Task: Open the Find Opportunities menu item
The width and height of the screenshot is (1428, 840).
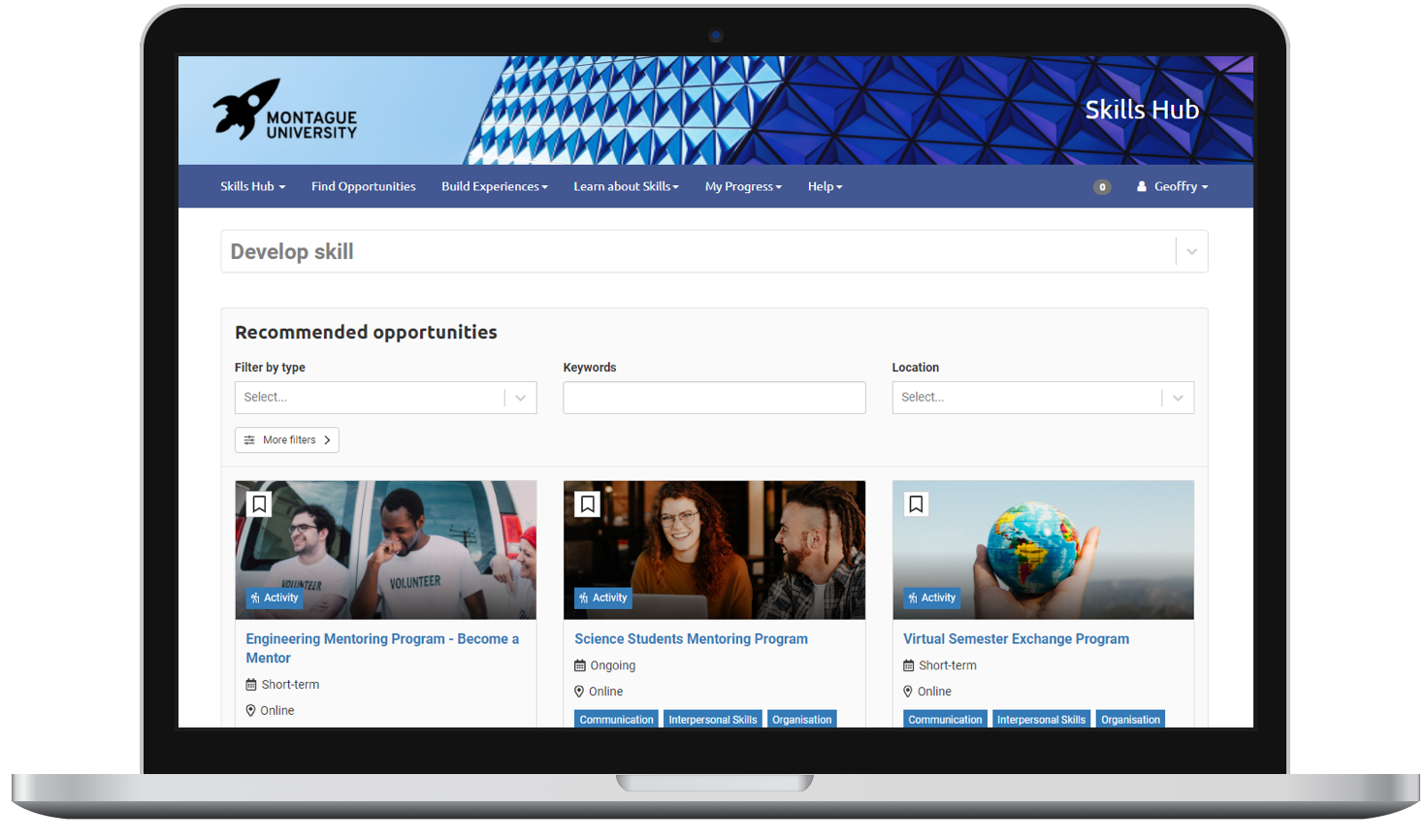Action: tap(363, 186)
